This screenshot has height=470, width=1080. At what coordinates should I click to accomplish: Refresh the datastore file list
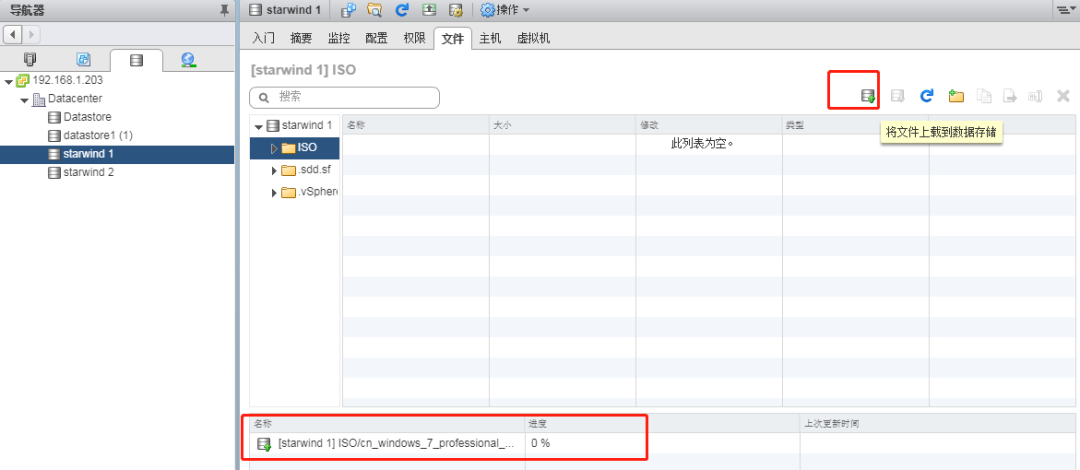click(x=927, y=96)
